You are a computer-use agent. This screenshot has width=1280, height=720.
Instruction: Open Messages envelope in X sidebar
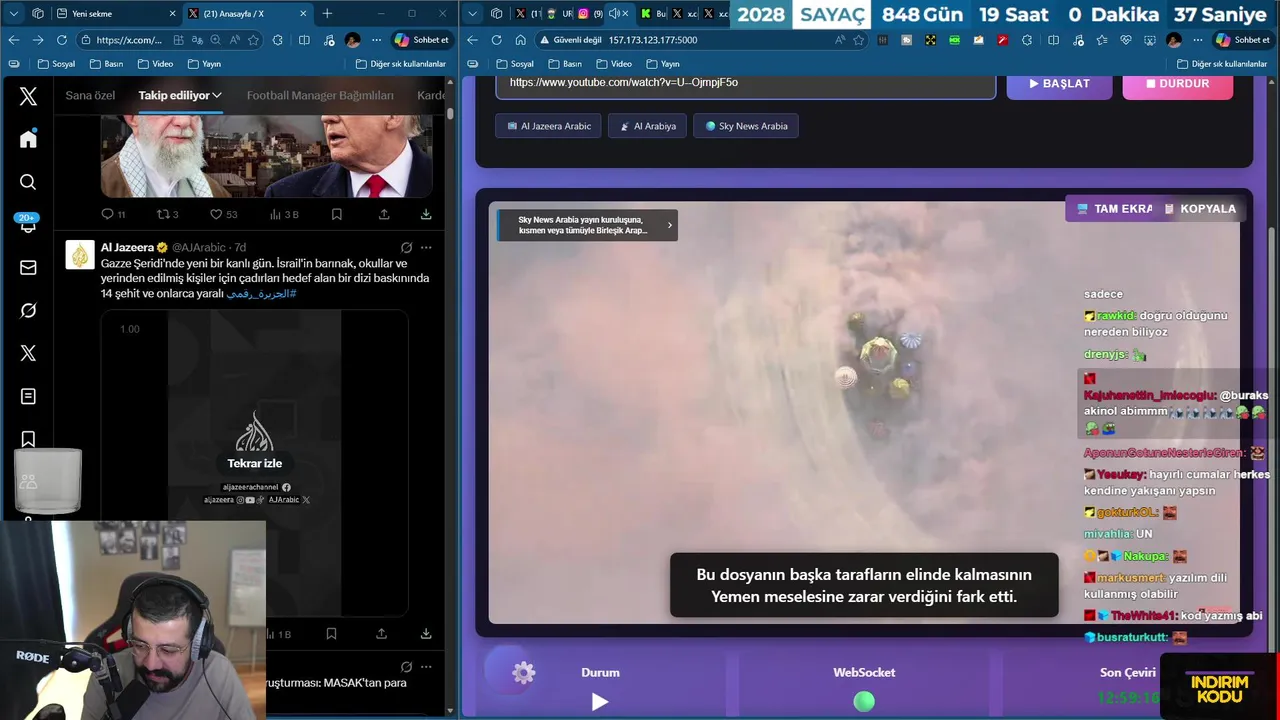point(28,268)
